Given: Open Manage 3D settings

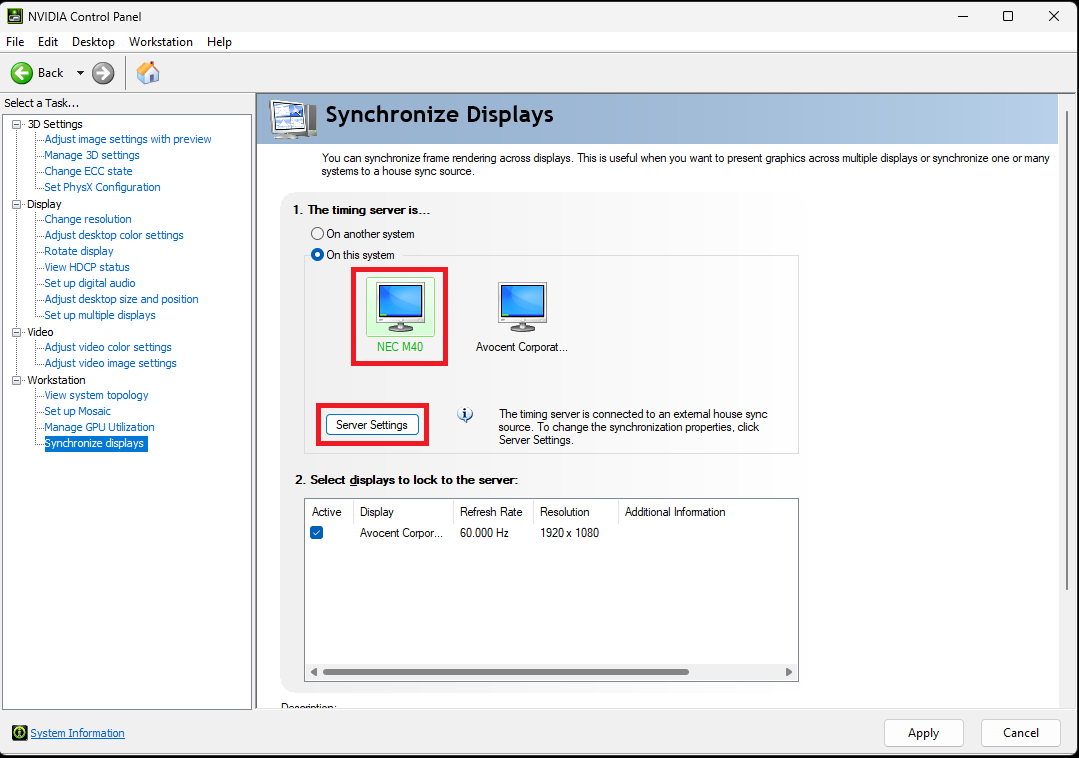Looking at the screenshot, I should click(92, 155).
